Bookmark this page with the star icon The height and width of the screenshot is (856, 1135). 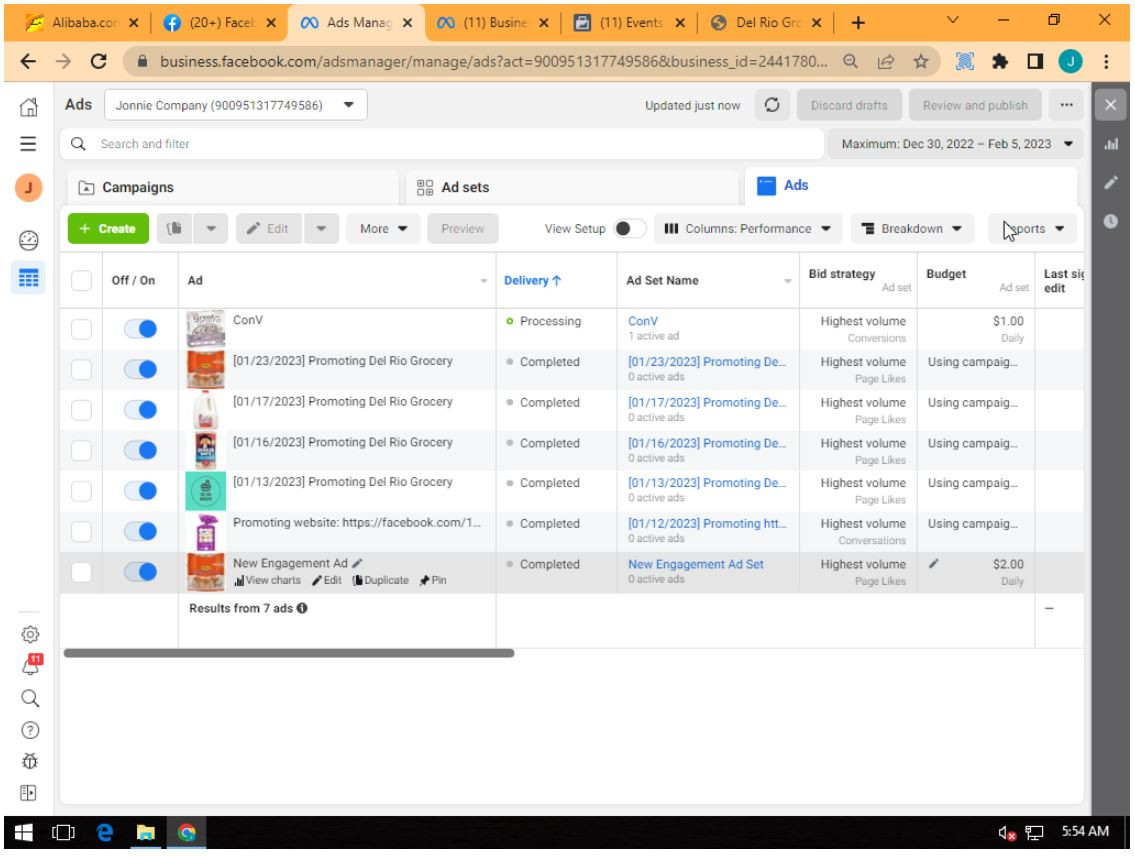921,62
